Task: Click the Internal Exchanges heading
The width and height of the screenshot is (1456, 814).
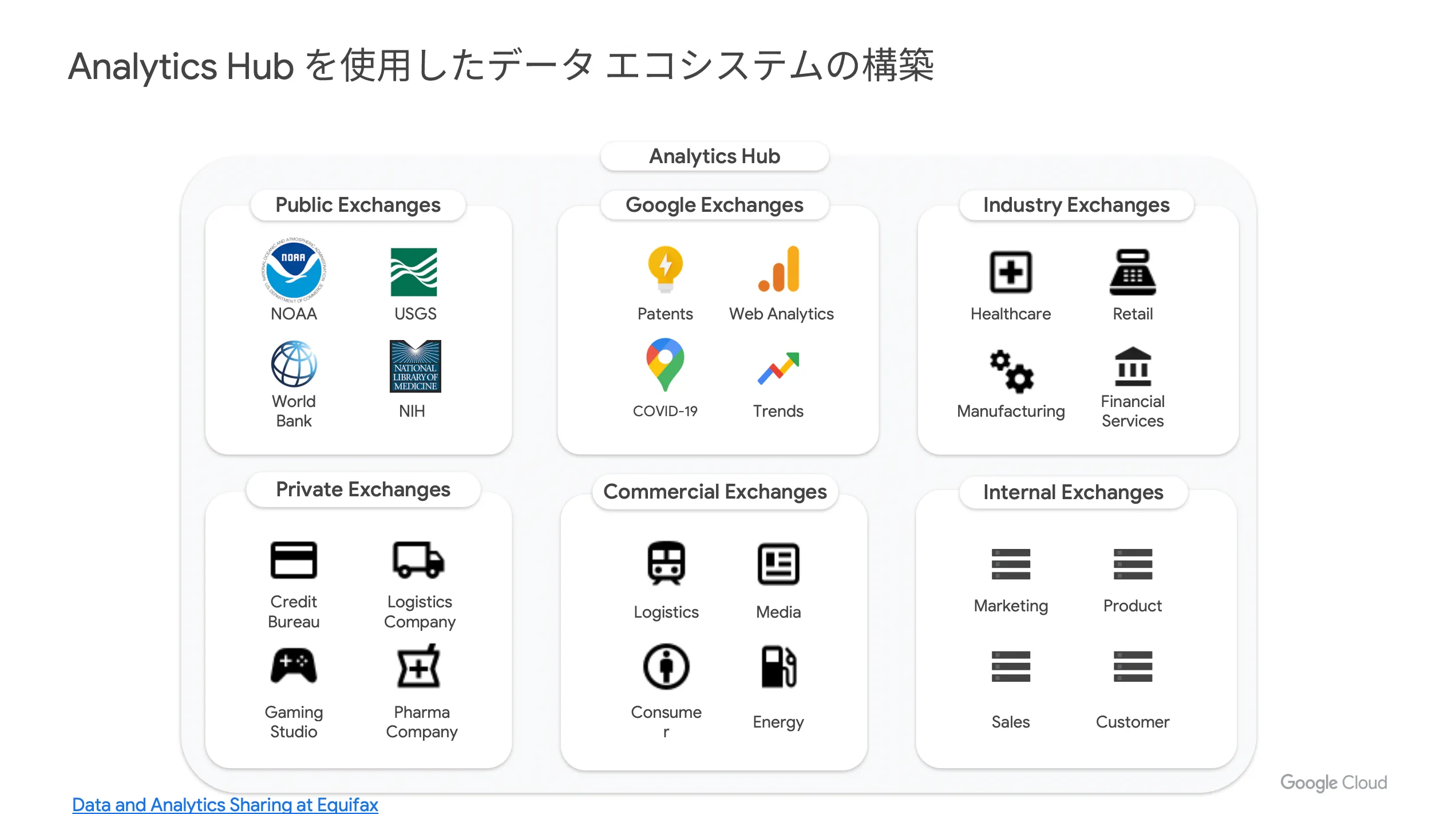Action: click(1073, 492)
